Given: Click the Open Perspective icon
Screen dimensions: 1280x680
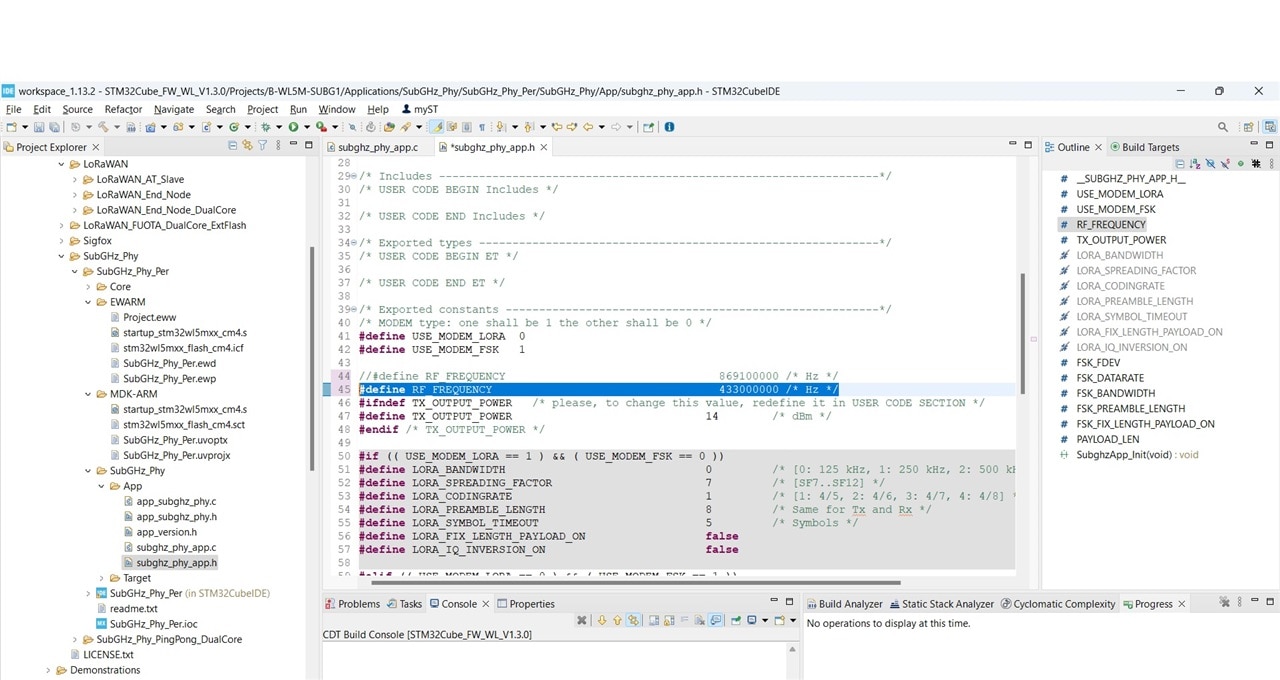Looking at the screenshot, I should [x=1248, y=127].
